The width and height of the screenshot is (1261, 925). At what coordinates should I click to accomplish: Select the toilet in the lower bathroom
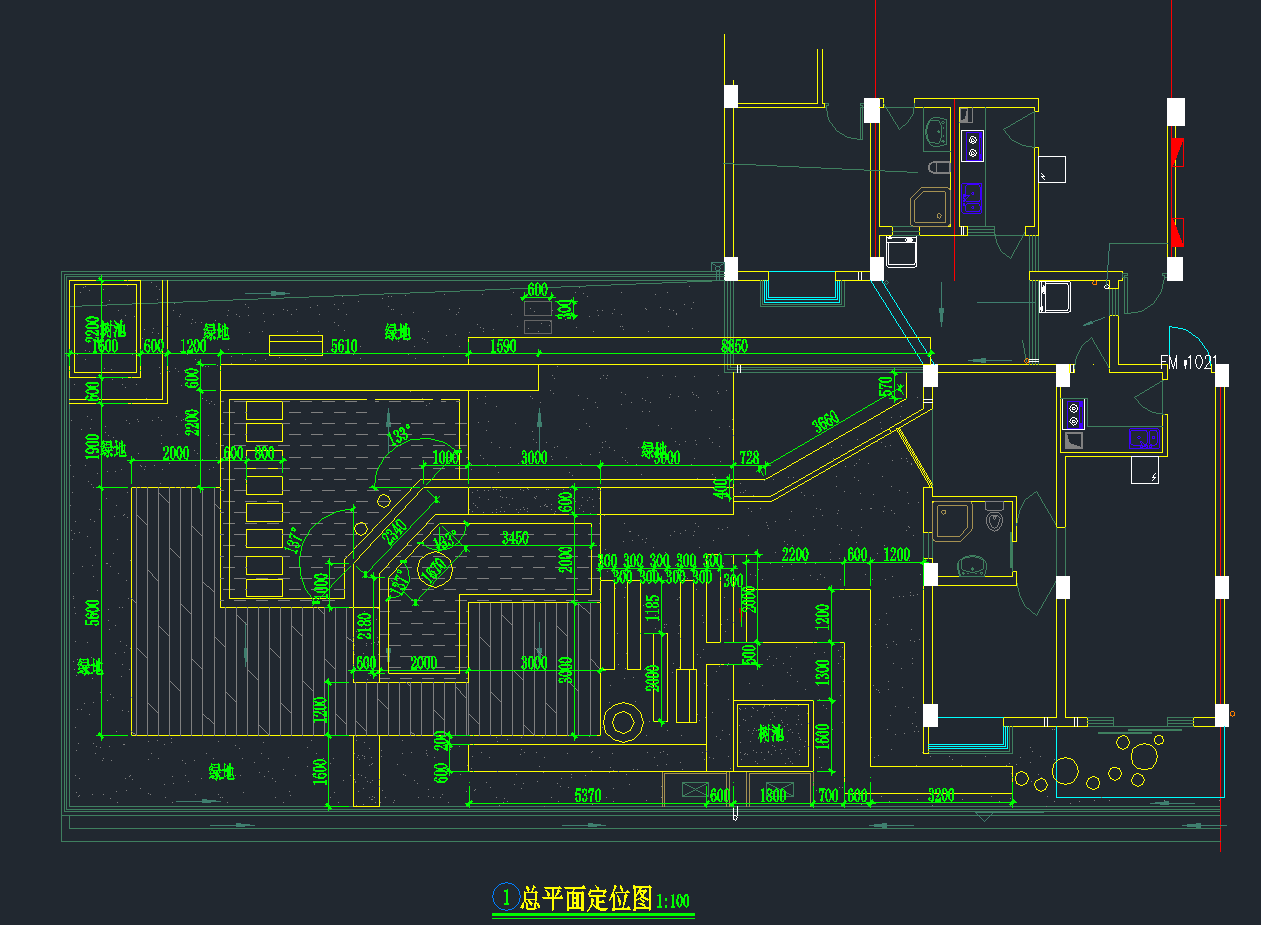[x=994, y=520]
